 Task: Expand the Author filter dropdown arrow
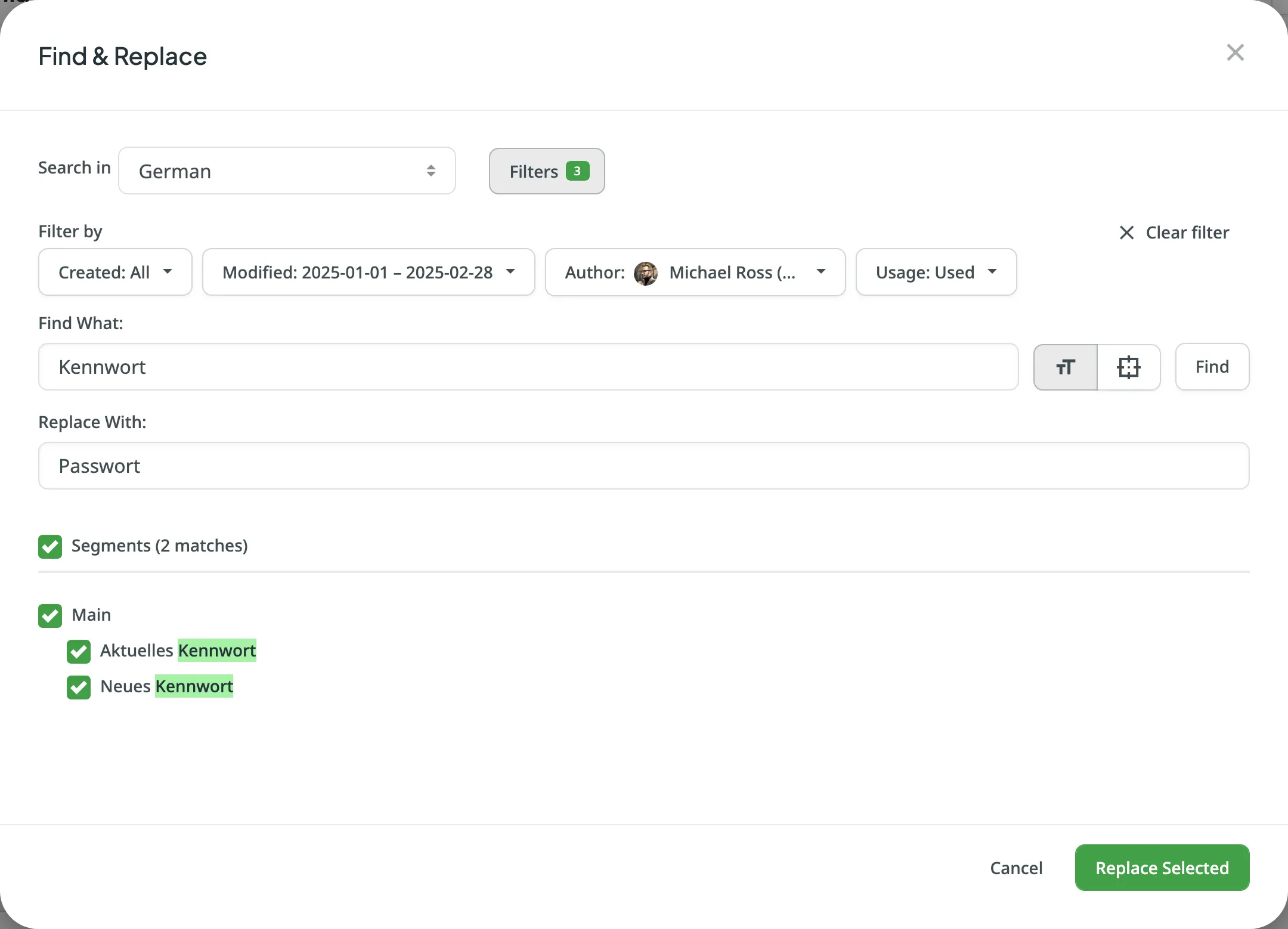click(821, 272)
